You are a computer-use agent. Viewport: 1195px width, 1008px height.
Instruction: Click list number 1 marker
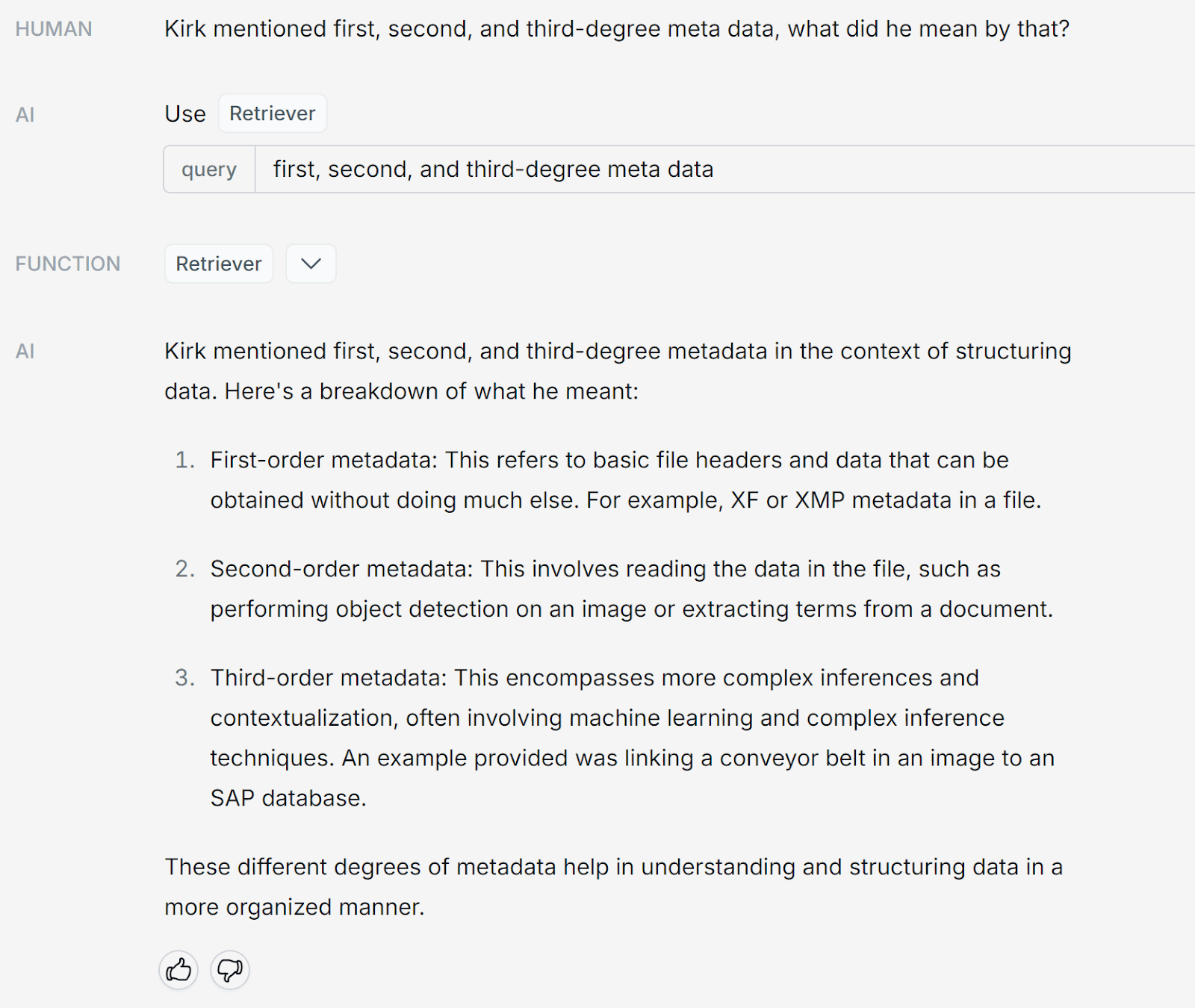coord(184,460)
